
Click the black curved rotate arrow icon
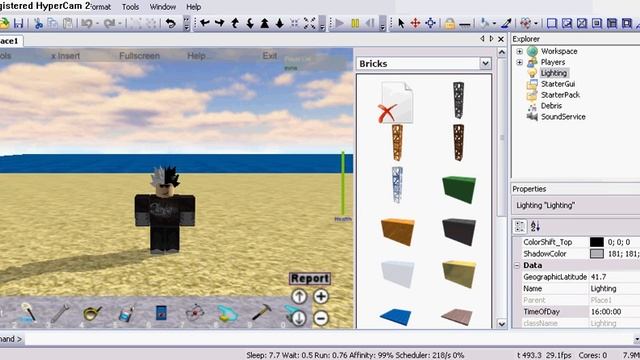[x=171, y=23]
